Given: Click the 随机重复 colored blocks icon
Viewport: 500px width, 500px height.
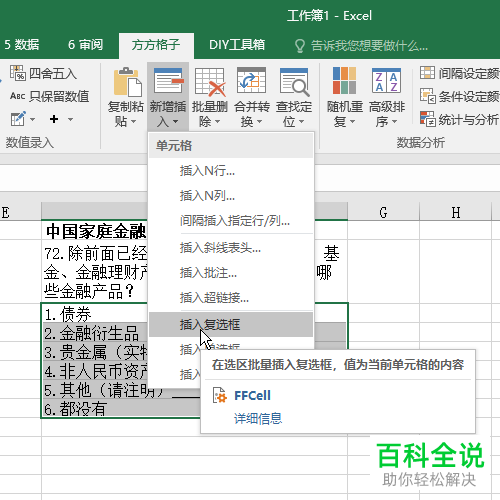Looking at the screenshot, I should click(x=344, y=81).
